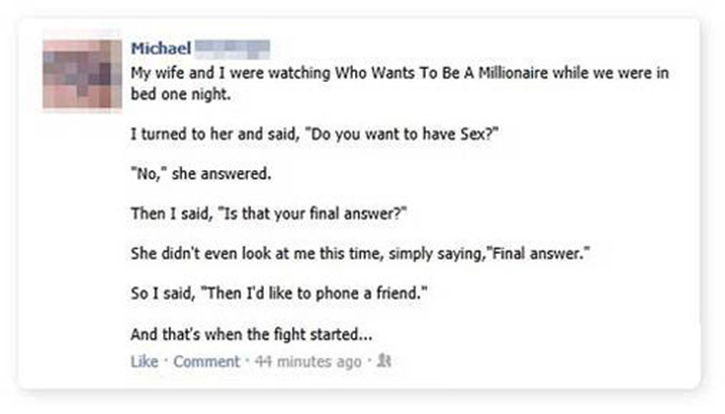725x414 pixels.
Task: Click the 'She didn't even look' sentence
Action: [360, 253]
